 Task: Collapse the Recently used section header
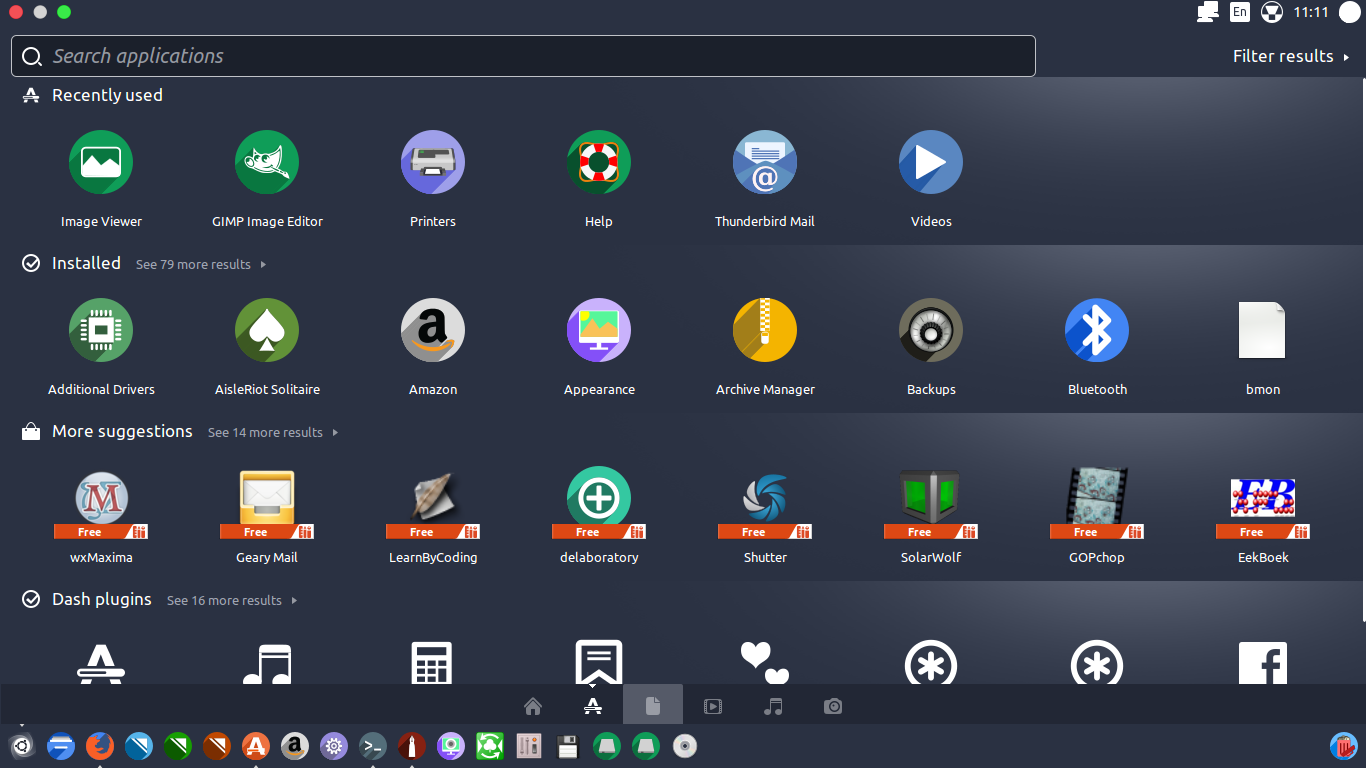pyautogui.click(x=107, y=95)
